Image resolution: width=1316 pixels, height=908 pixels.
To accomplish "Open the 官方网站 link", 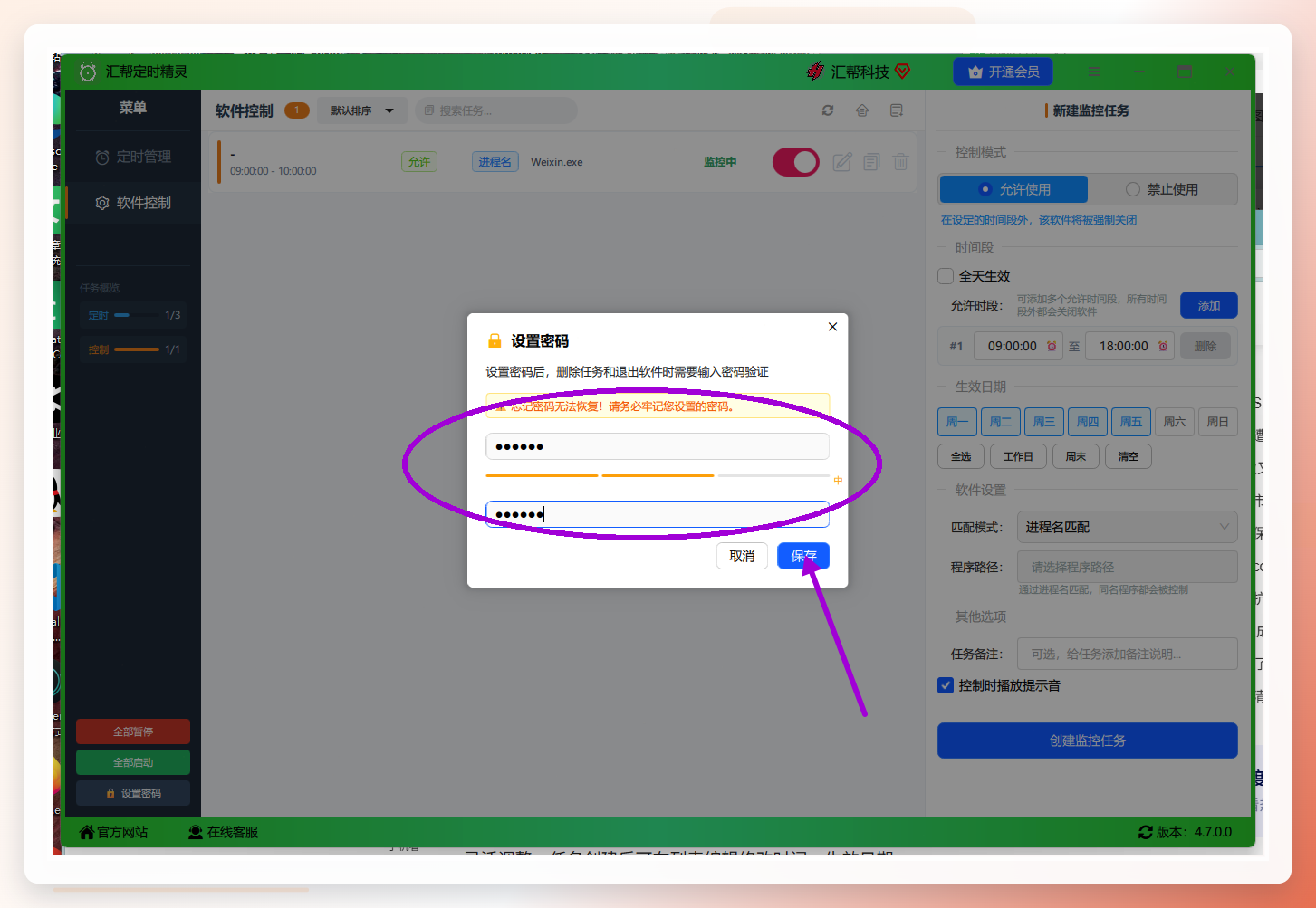I will pos(114,832).
